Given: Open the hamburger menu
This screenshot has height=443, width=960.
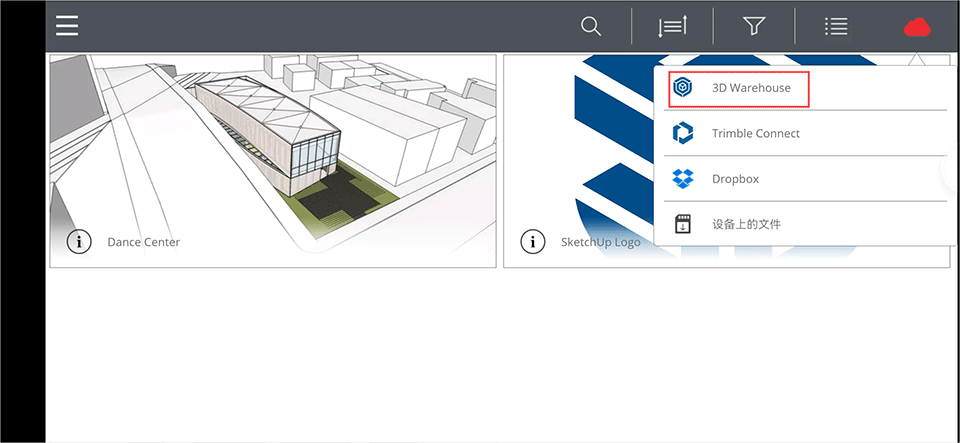Looking at the screenshot, I should coord(67,26).
